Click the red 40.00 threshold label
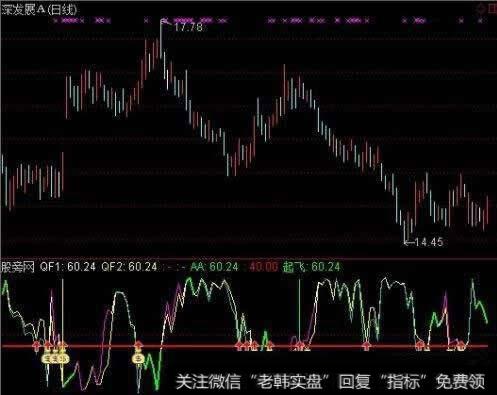Screen dimensions: 497x395 (263, 267)
